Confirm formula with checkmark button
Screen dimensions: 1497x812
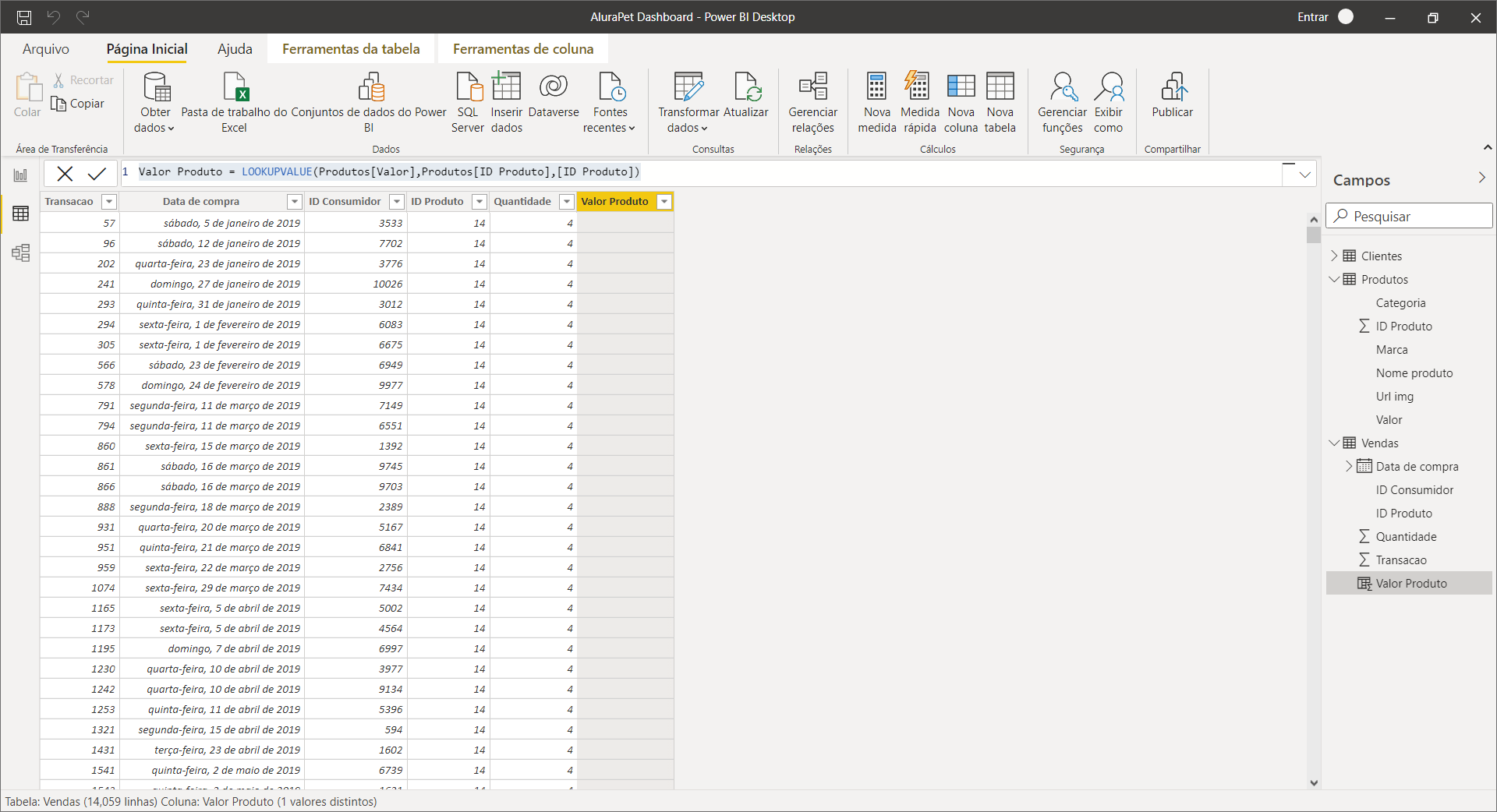point(97,173)
